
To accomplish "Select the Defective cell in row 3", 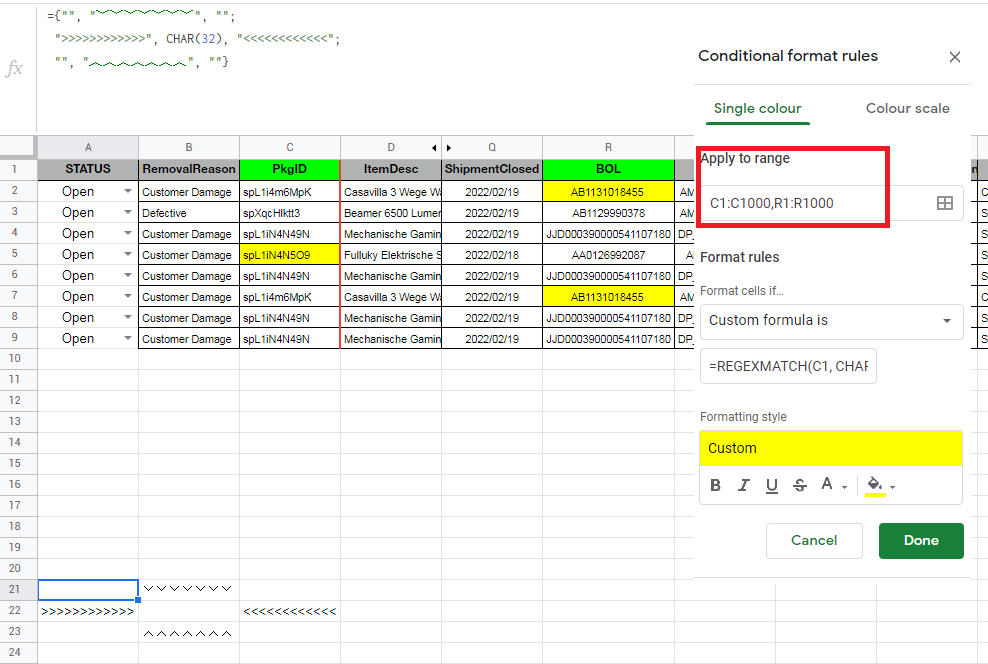I will tap(189, 213).
